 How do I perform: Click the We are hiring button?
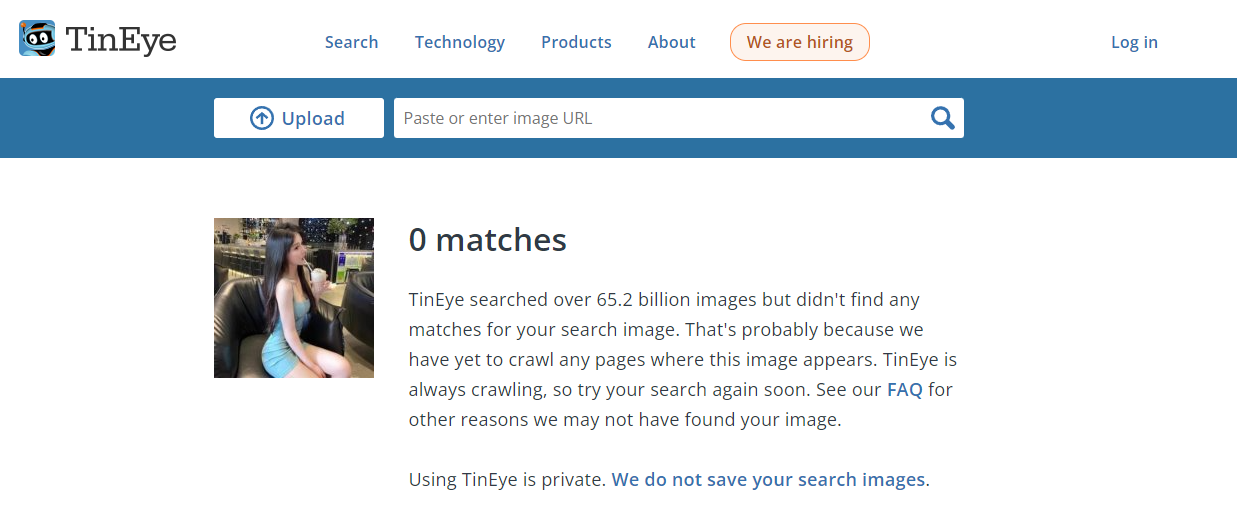click(800, 42)
